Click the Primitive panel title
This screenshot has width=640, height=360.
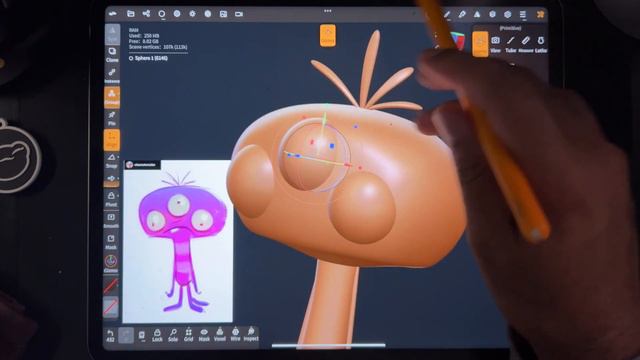pyautogui.click(x=510, y=28)
